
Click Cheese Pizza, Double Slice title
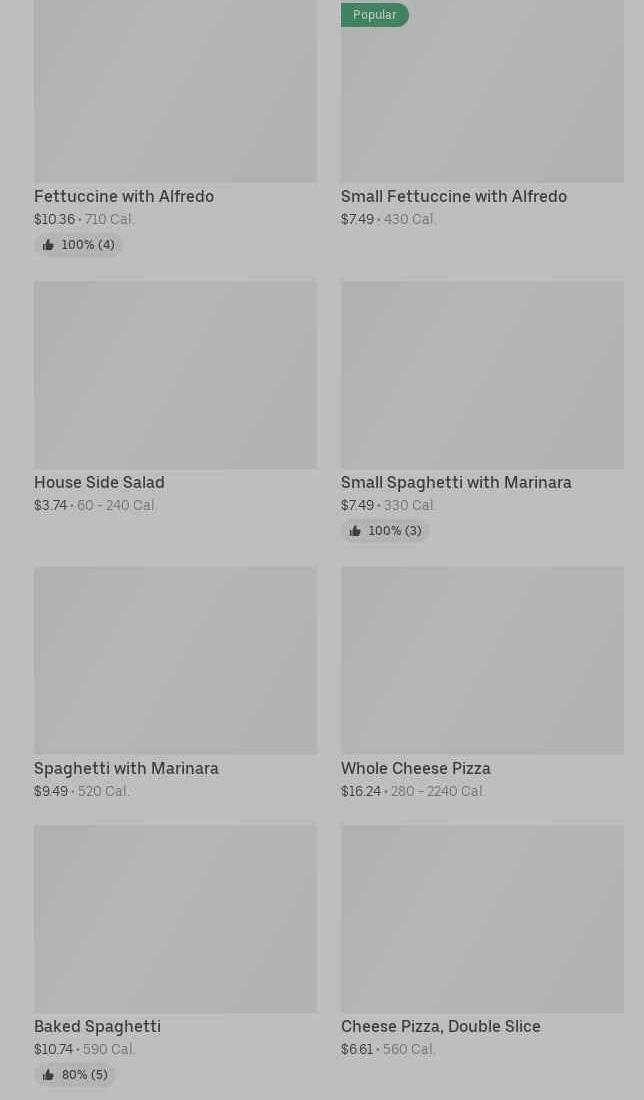pos(440,1027)
